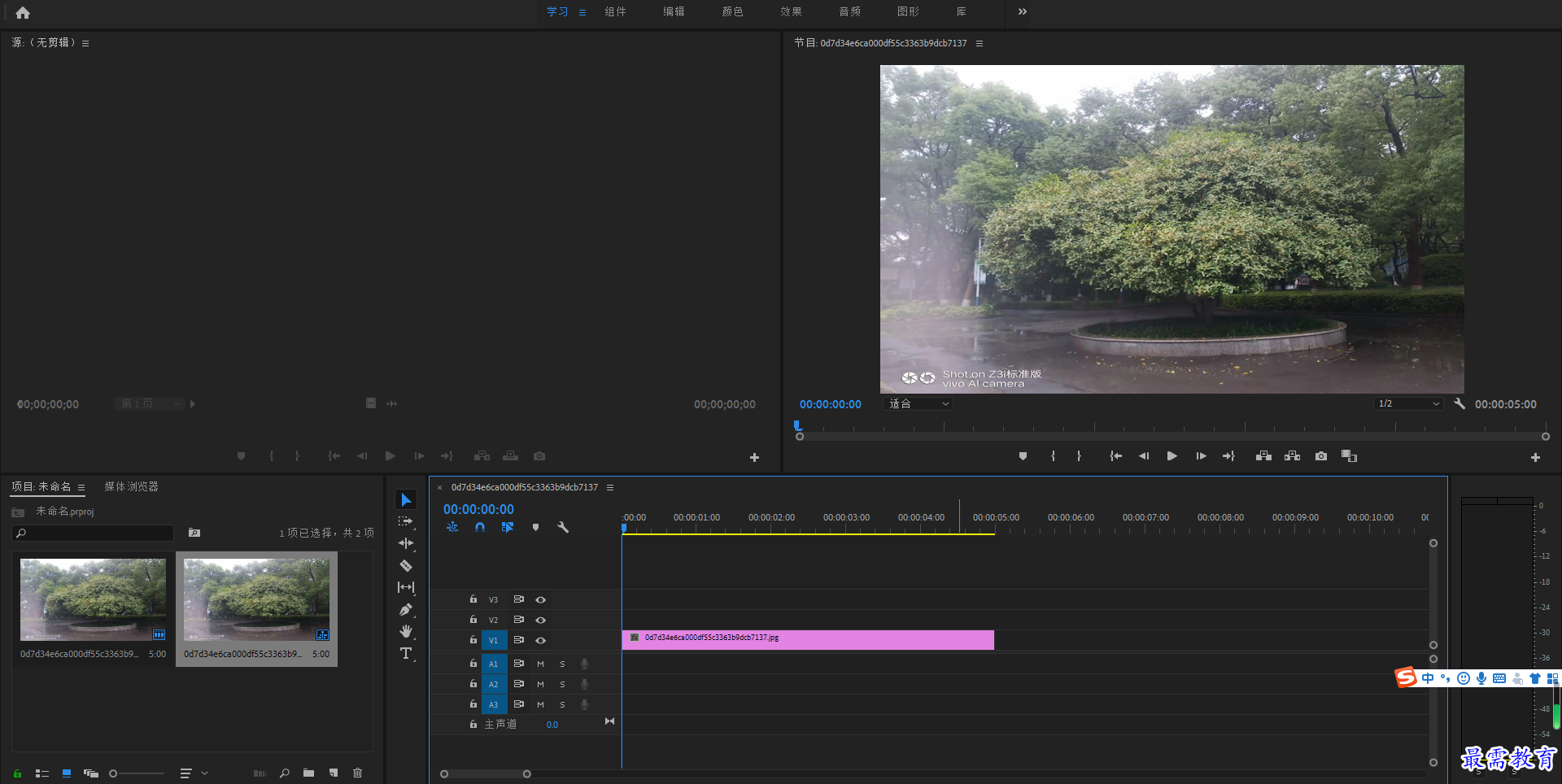Switch to 编辑 workspace
The height and width of the screenshot is (784, 1562).
[x=674, y=11]
